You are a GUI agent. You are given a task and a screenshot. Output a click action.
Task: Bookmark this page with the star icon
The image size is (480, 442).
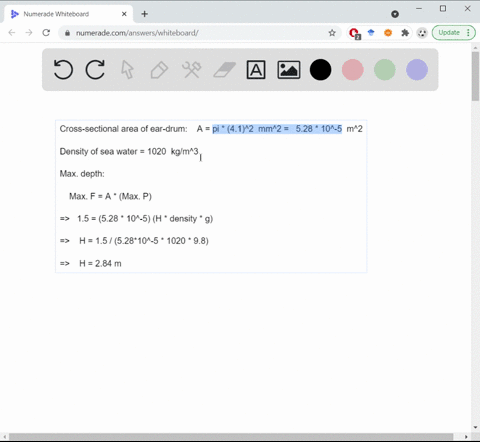332,33
